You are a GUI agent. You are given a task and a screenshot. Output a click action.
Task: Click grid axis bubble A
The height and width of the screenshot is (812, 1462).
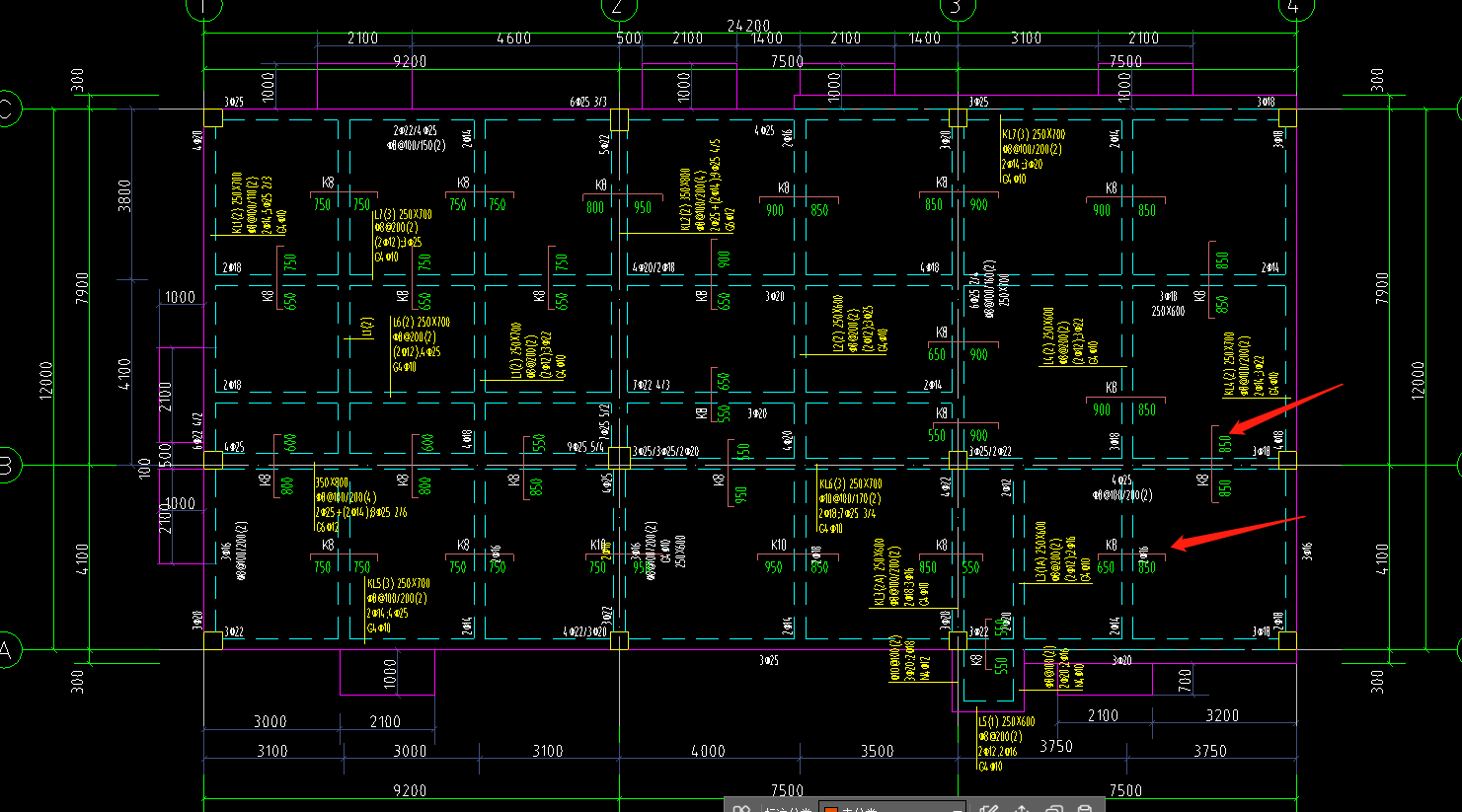coord(5,650)
